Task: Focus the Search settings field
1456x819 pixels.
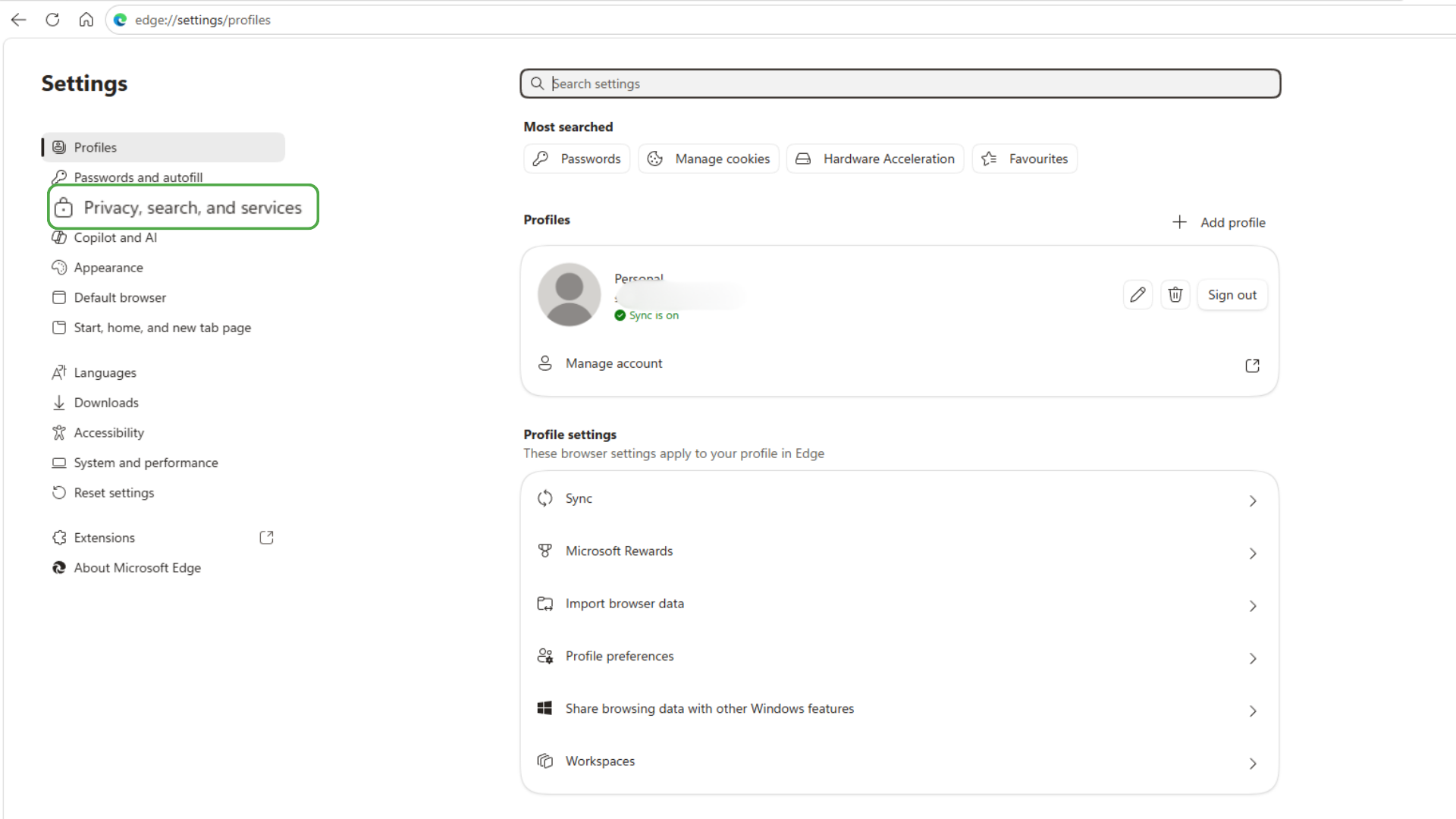Action: 900,83
